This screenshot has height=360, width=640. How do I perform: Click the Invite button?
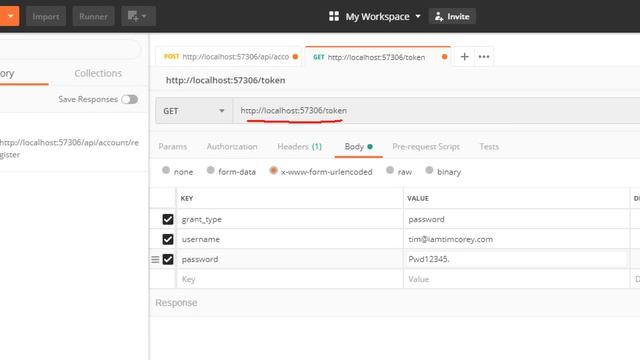tap(452, 16)
